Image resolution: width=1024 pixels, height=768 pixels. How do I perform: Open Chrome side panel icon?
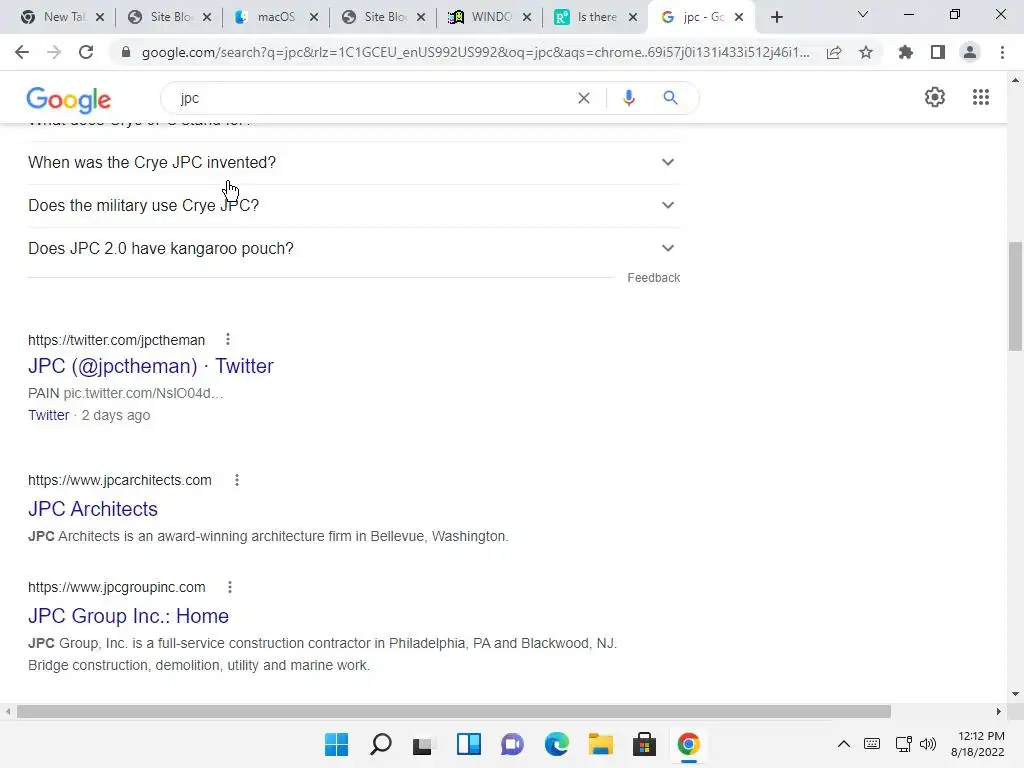[938, 52]
